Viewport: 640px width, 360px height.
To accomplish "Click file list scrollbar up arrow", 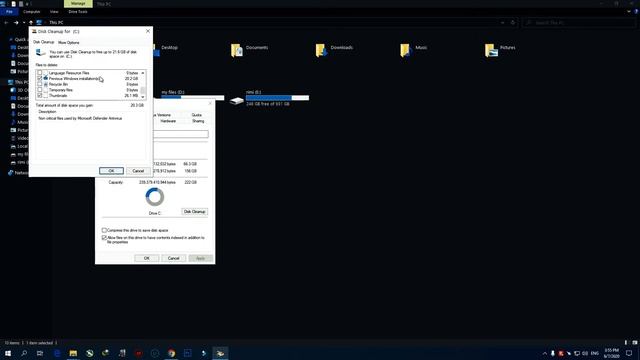I will coord(143,73).
